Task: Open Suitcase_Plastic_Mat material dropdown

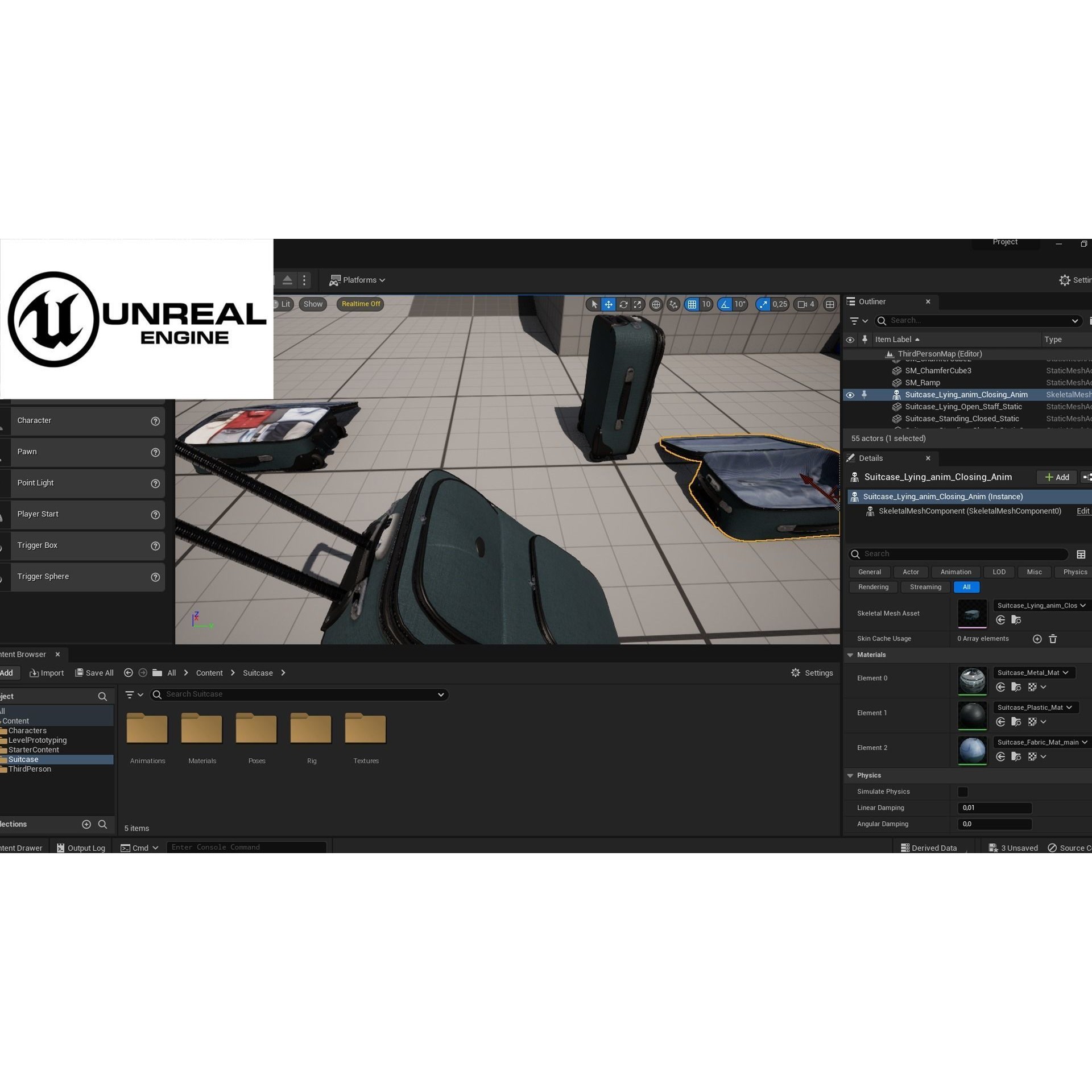Action: tap(1036, 707)
